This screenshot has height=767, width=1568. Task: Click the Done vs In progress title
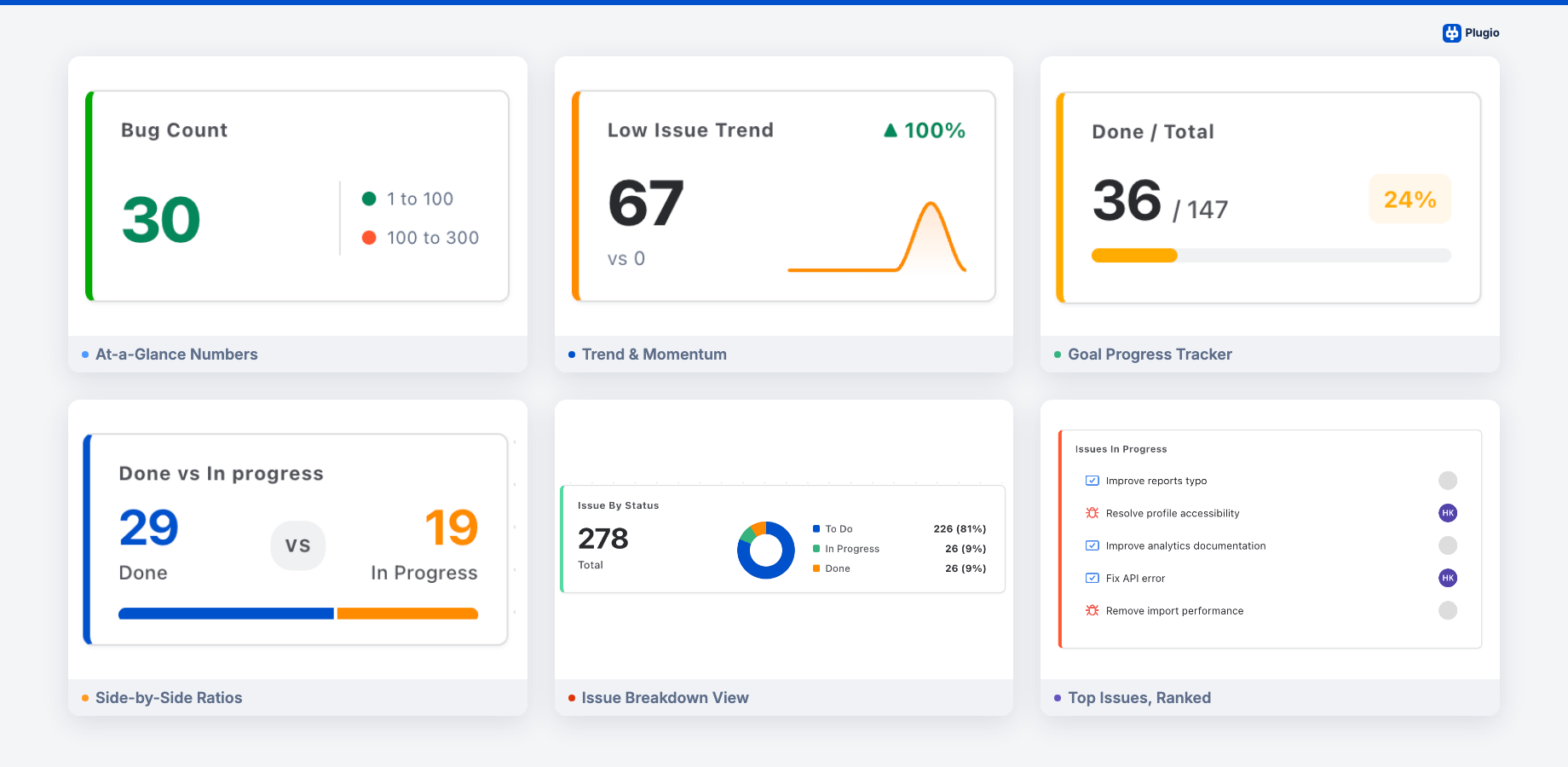point(221,474)
